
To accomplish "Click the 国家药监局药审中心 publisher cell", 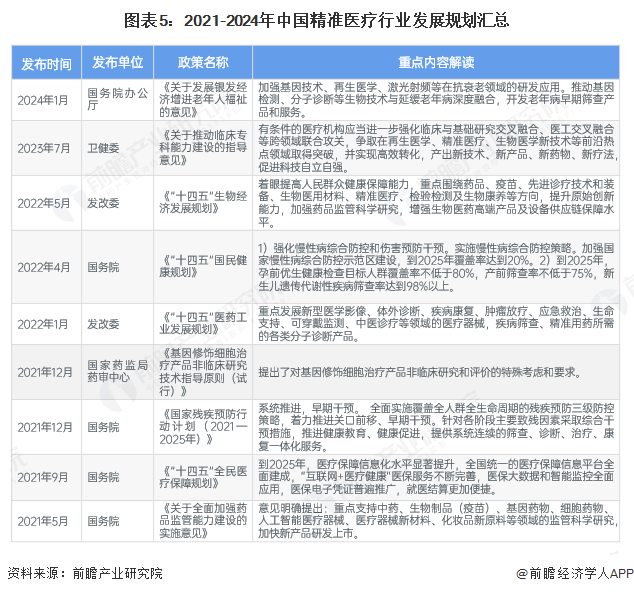I will coord(117,372).
